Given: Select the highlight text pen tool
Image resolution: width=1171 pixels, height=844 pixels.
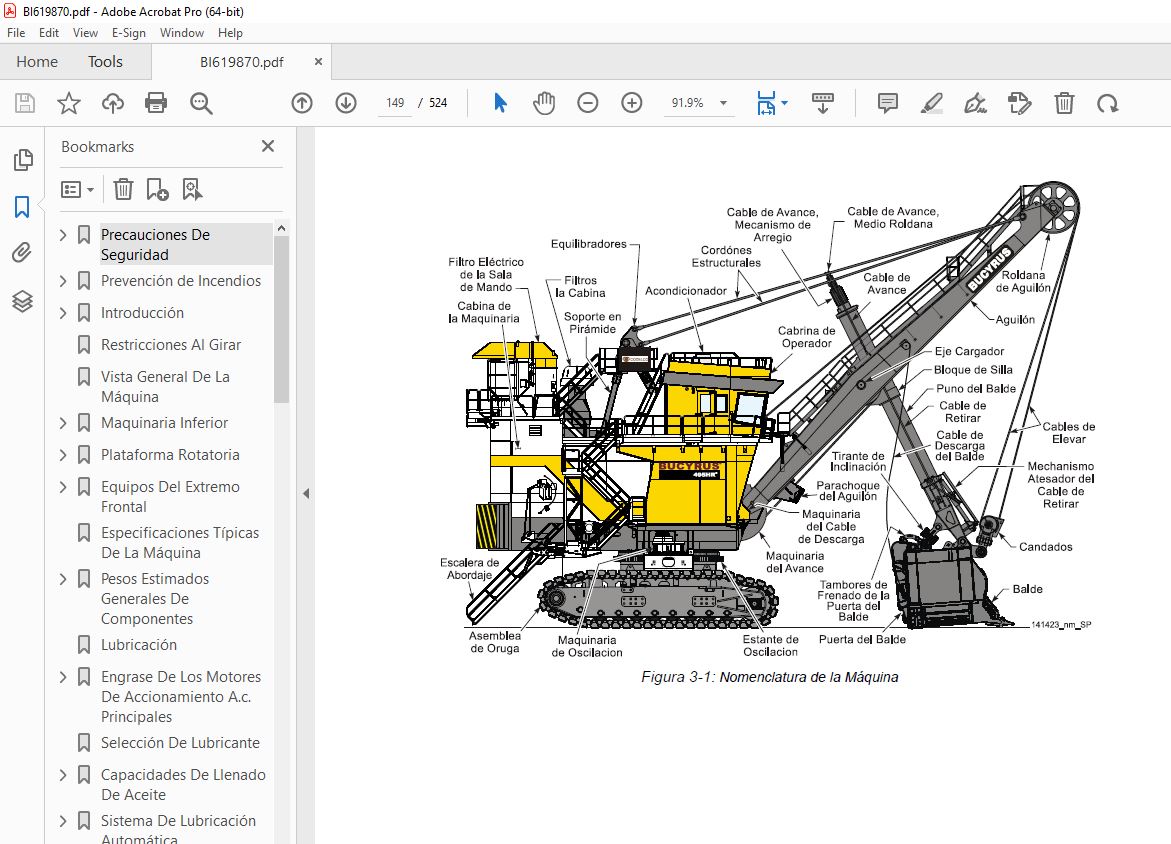Looking at the screenshot, I should point(931,103).
